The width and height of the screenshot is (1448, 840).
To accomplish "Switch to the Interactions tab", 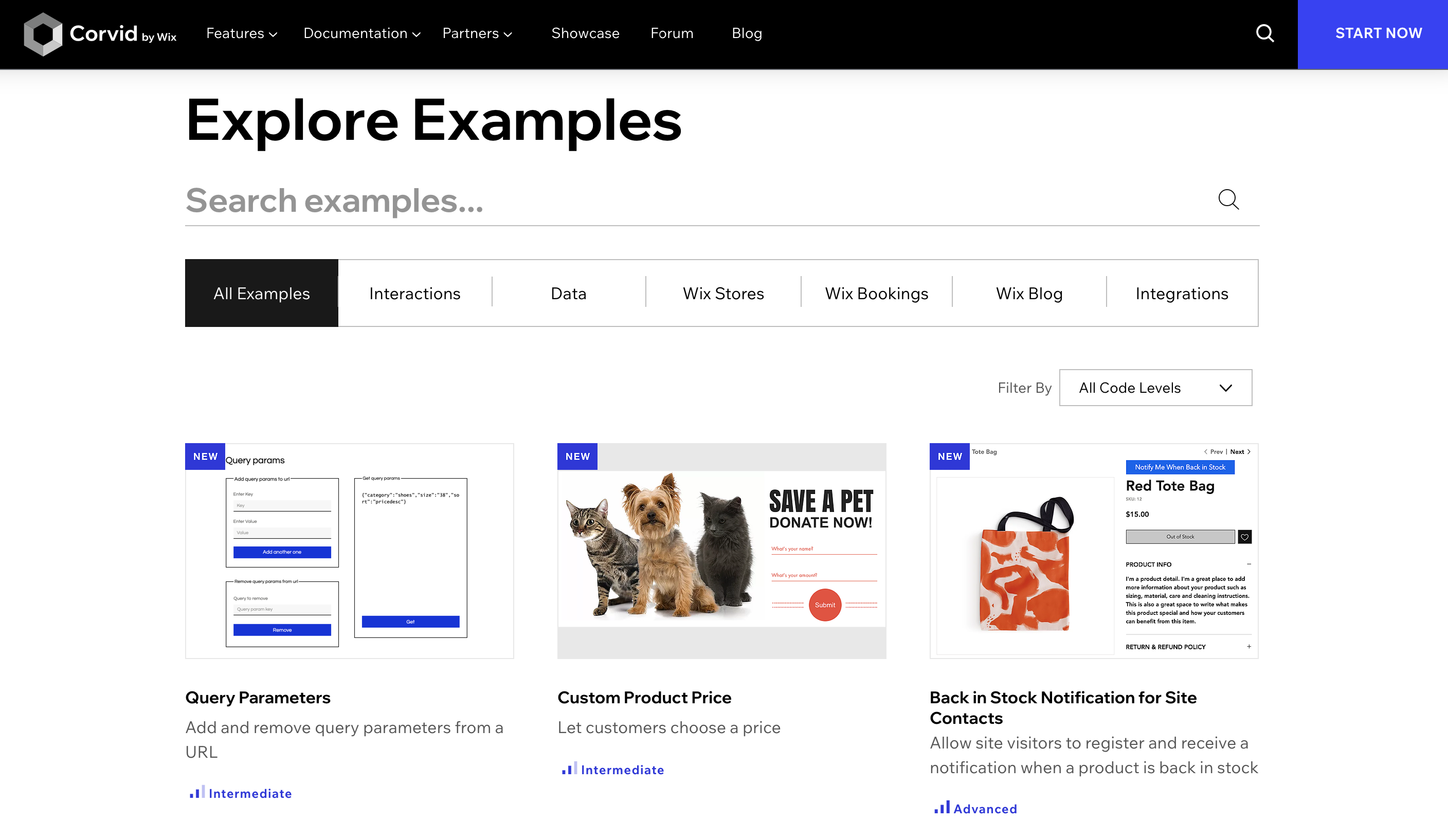I will (415, 293).
